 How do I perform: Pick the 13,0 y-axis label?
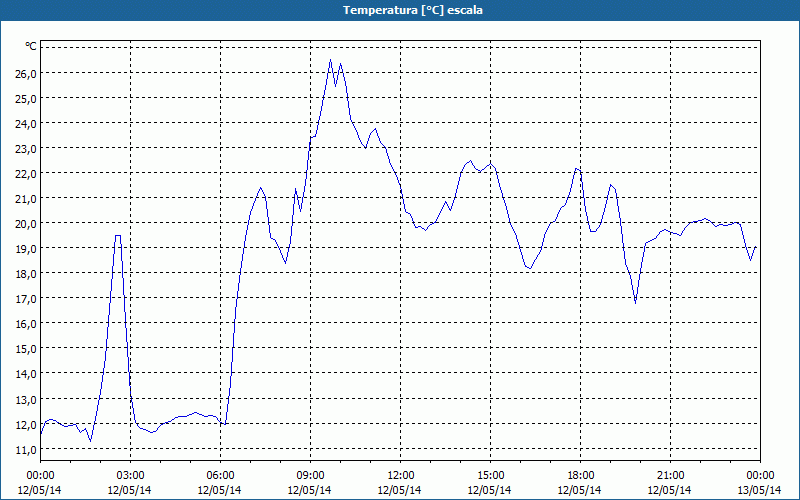[x=26, y=399]
